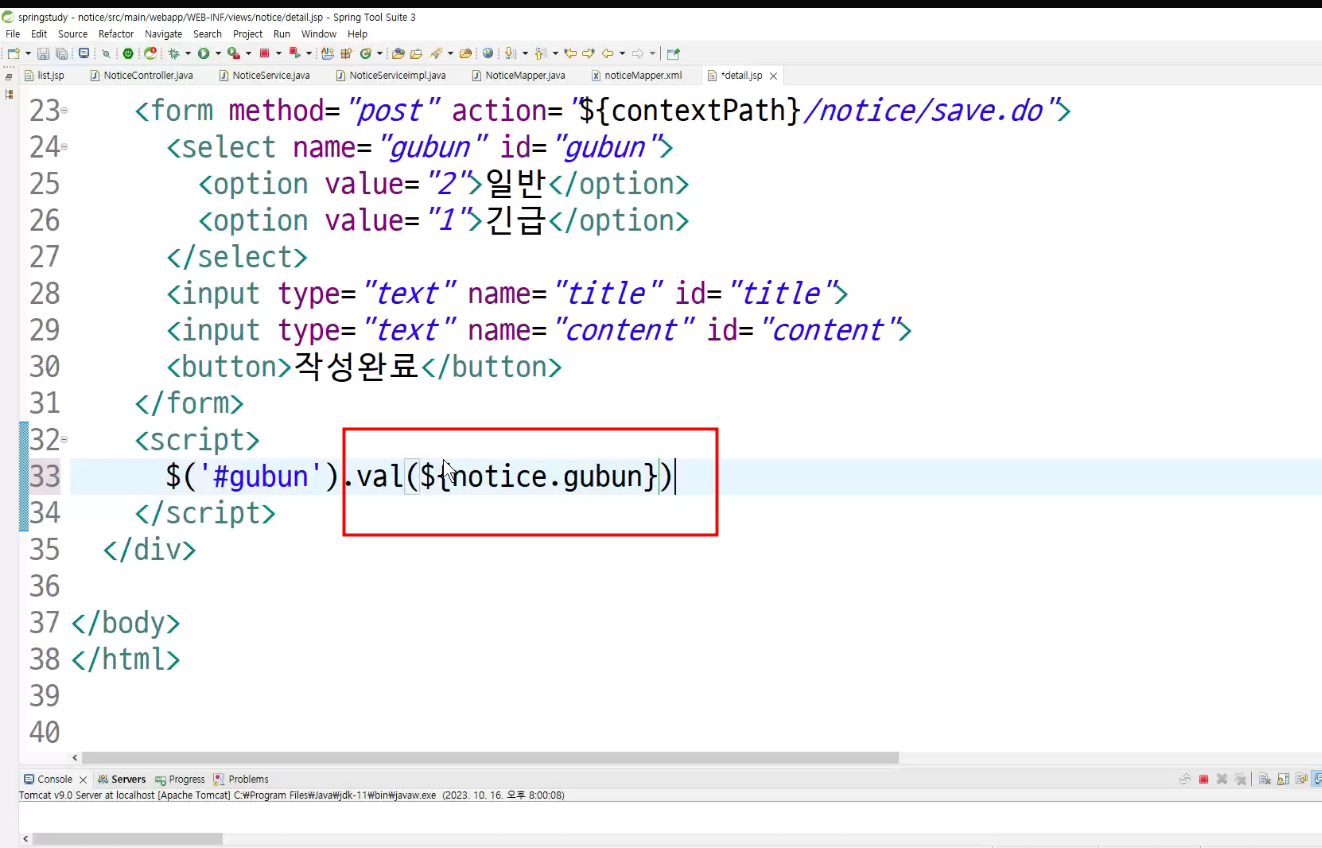Screen dimensions: 1322x848
Task: Collapse the form tag on line 23
Action: (65, 111)
